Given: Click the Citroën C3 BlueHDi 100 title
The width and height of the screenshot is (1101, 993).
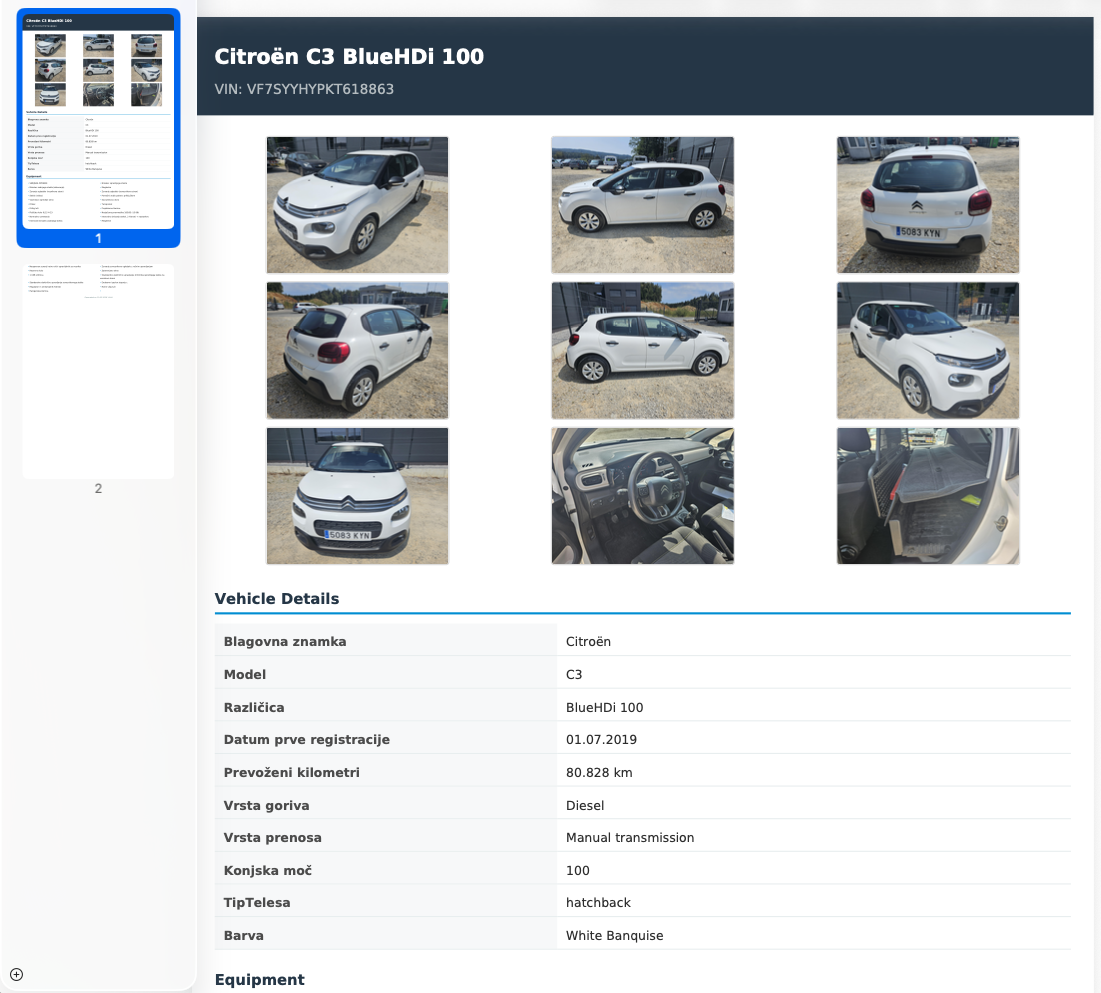Looking at the screenshot, I should point(349,57).
